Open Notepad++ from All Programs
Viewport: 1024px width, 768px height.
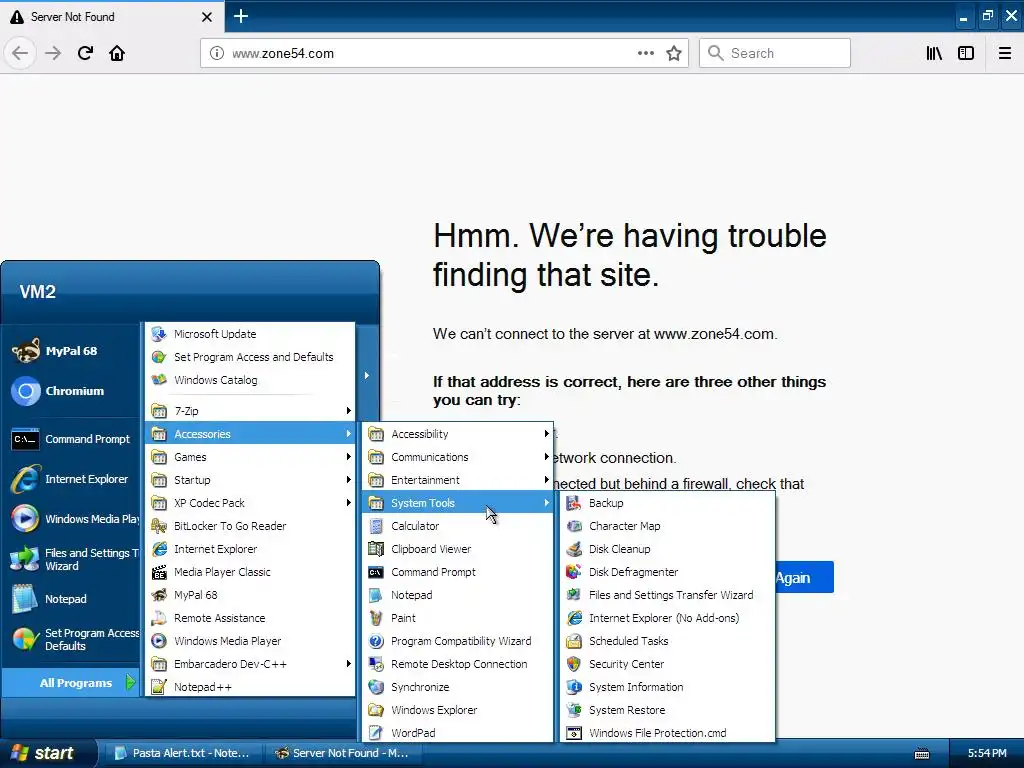click(x=251, y=686)
